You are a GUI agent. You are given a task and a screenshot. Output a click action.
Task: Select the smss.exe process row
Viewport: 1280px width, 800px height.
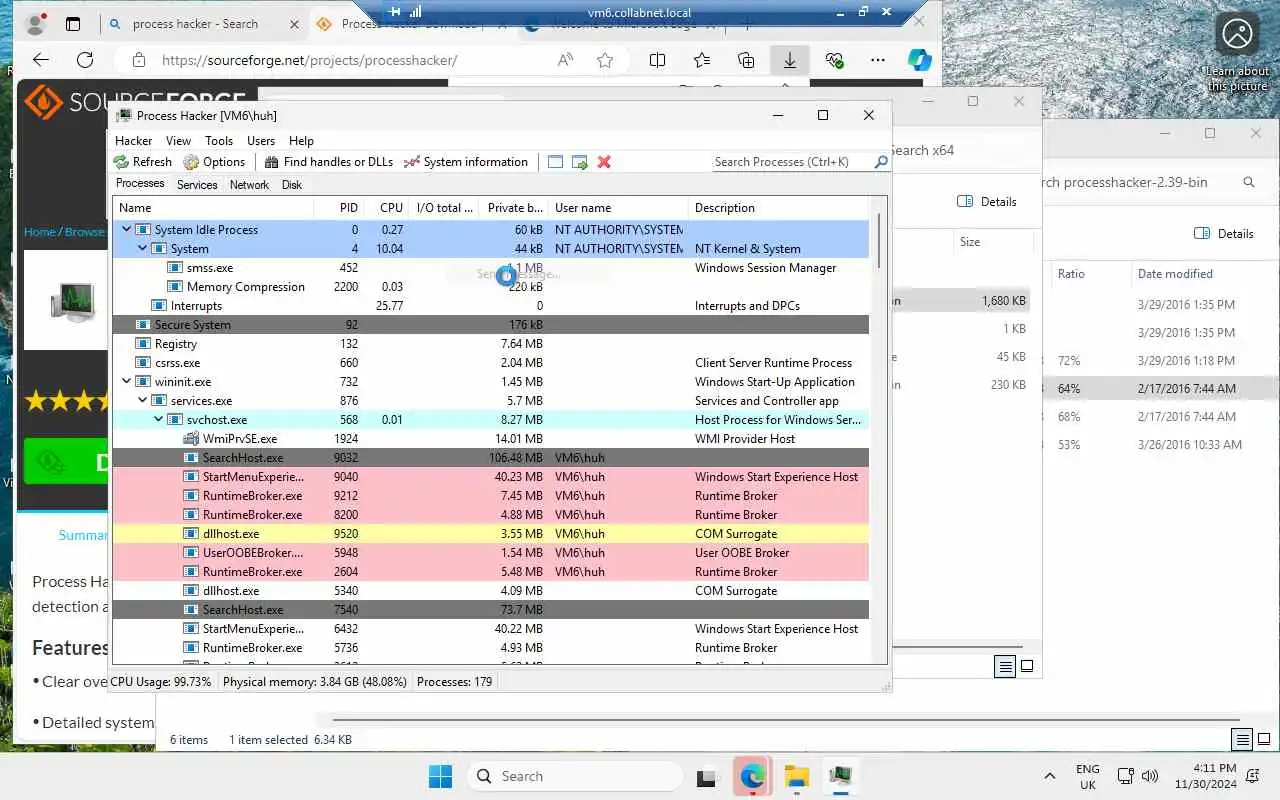click(490, 268)
